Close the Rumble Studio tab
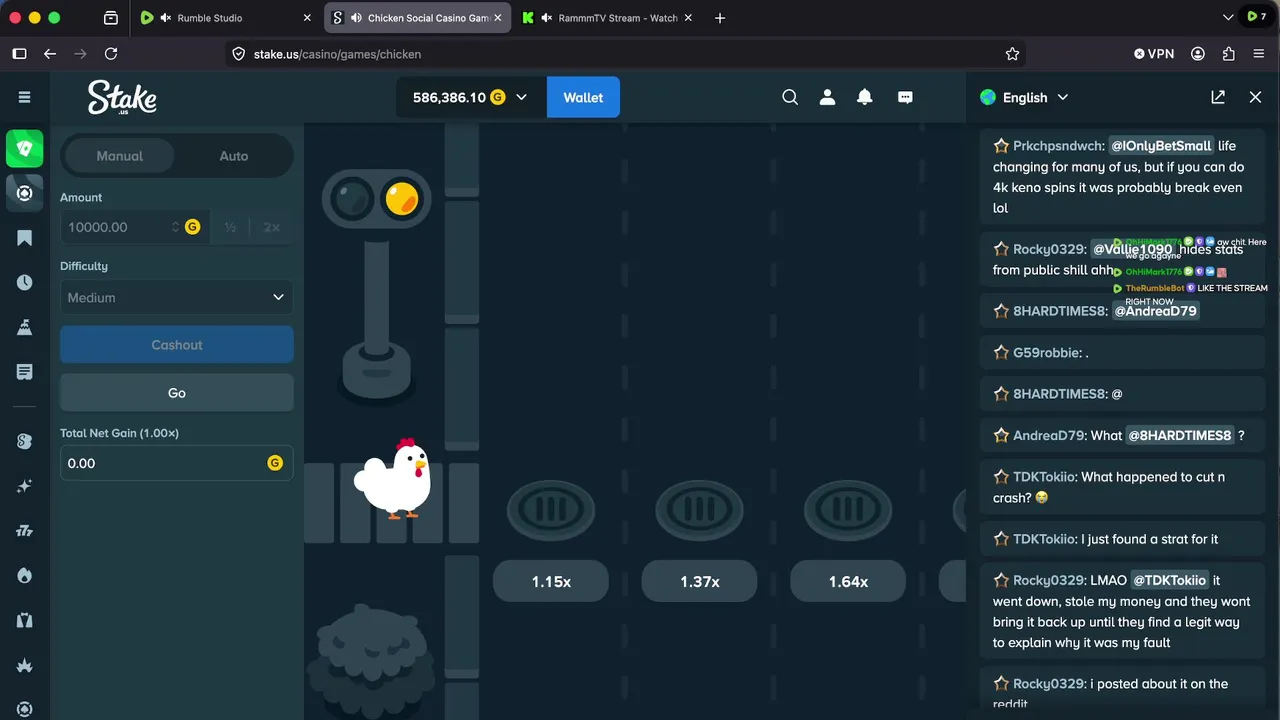The width and height of the screenshot is (1280, 720). [x=306, y=18]
